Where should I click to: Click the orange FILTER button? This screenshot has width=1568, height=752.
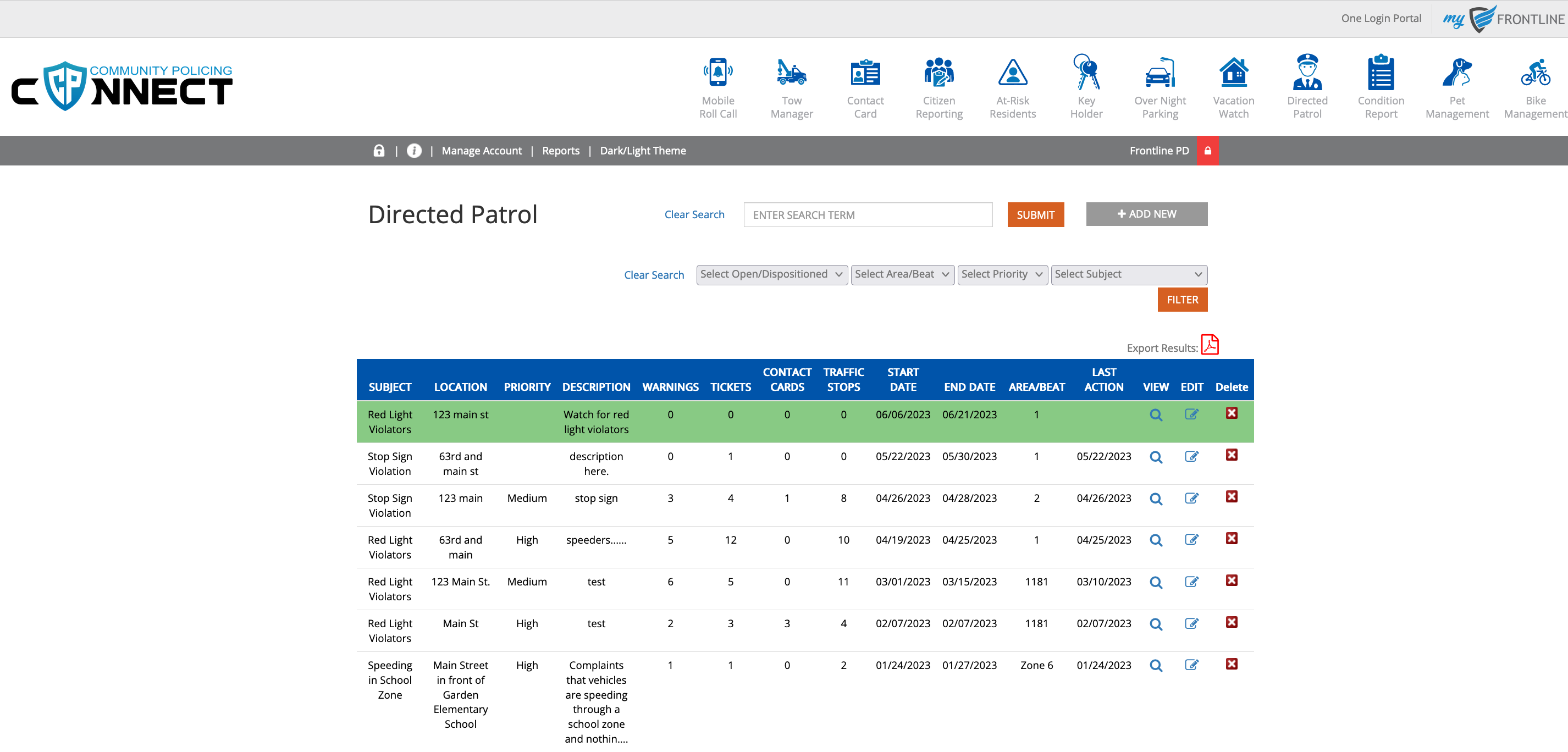click(1181, 300)
